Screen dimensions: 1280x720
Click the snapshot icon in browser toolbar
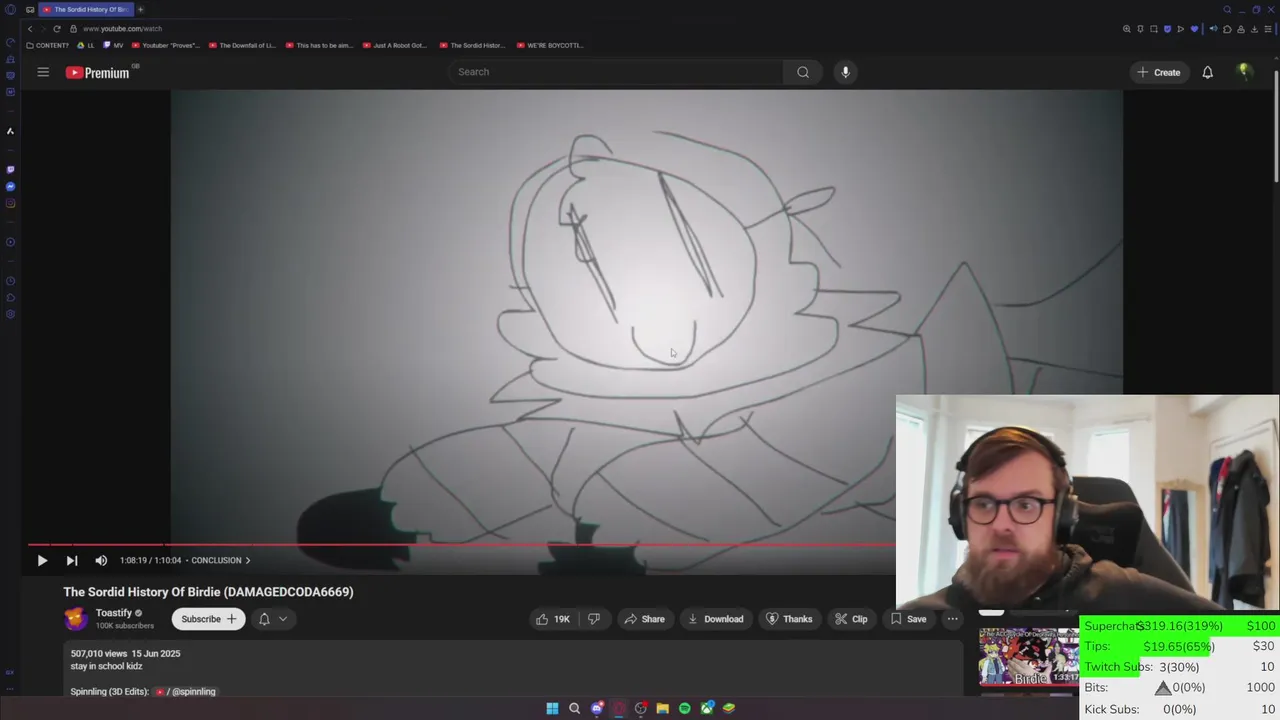tap(1154, 29)
